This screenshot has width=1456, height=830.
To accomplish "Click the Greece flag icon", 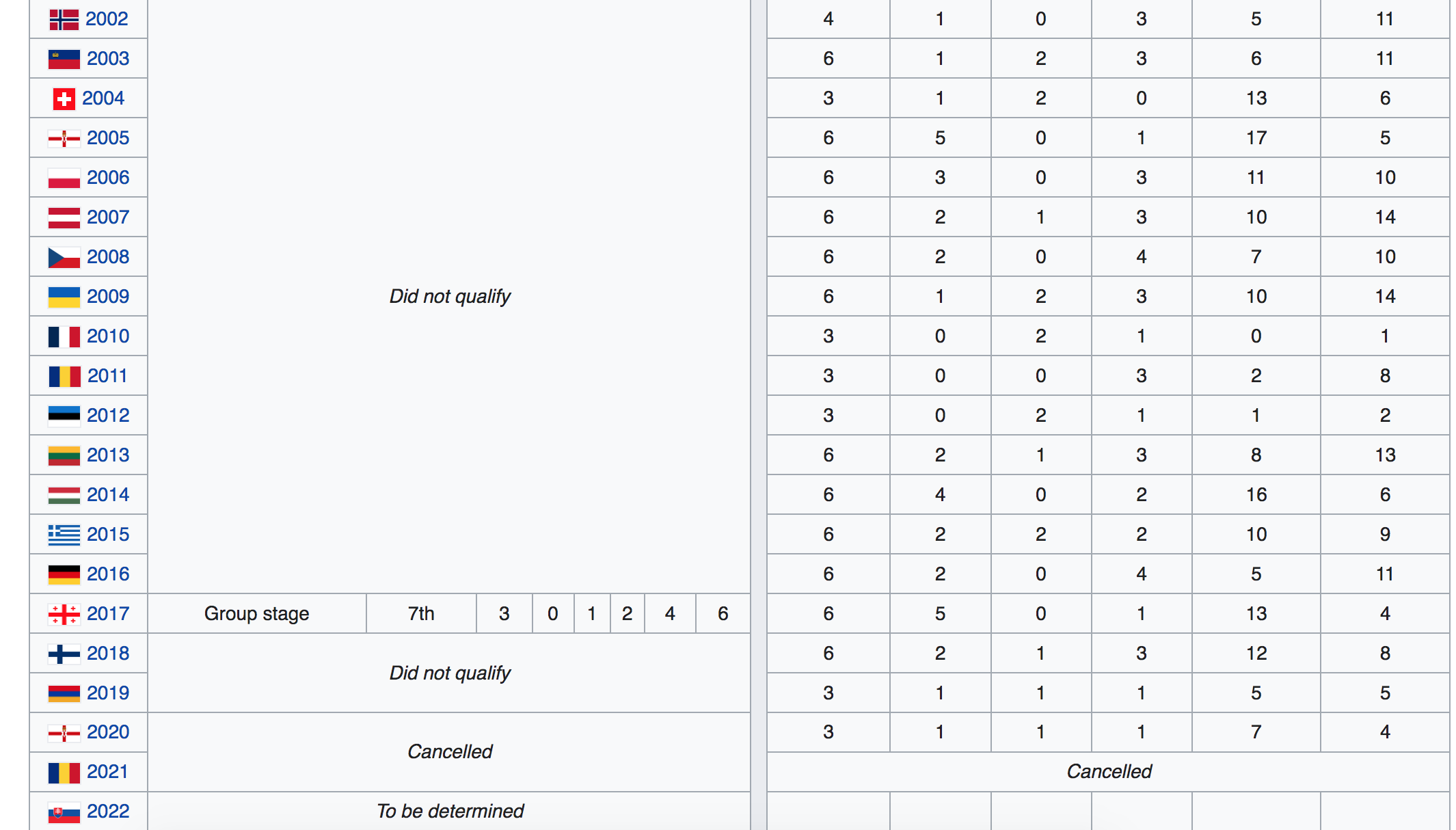I will [x=64, y=535].
